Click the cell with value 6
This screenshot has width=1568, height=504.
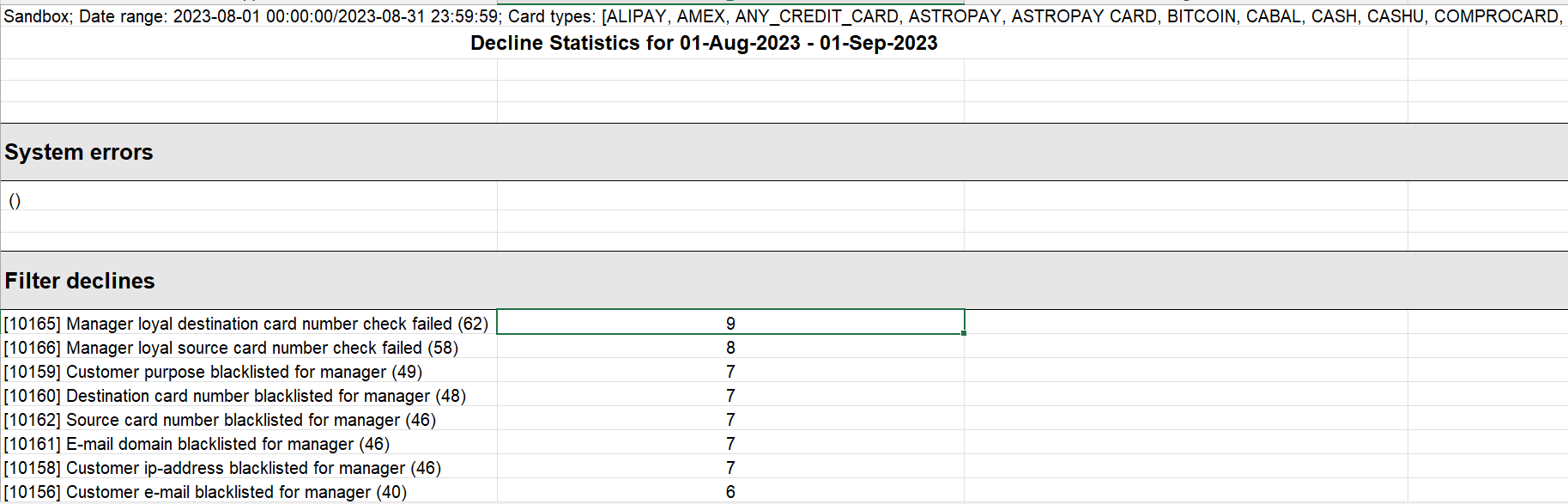pos(730,492)
